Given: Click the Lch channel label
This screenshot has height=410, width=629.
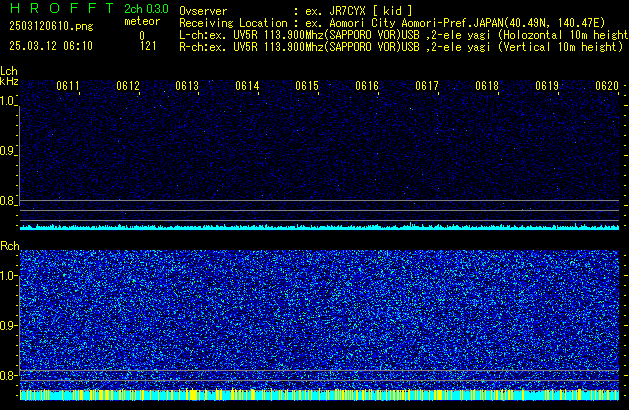Looking at the screenshot, I should [9, 71].
